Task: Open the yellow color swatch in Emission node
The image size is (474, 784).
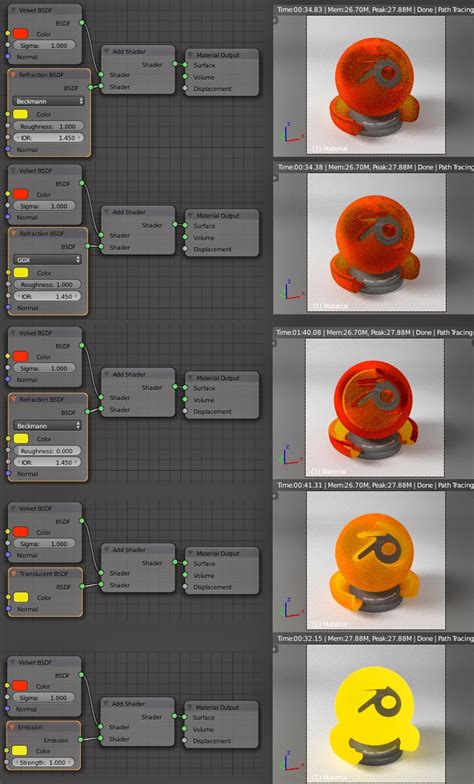Action: pyautogui.click(x=20, y=750)
